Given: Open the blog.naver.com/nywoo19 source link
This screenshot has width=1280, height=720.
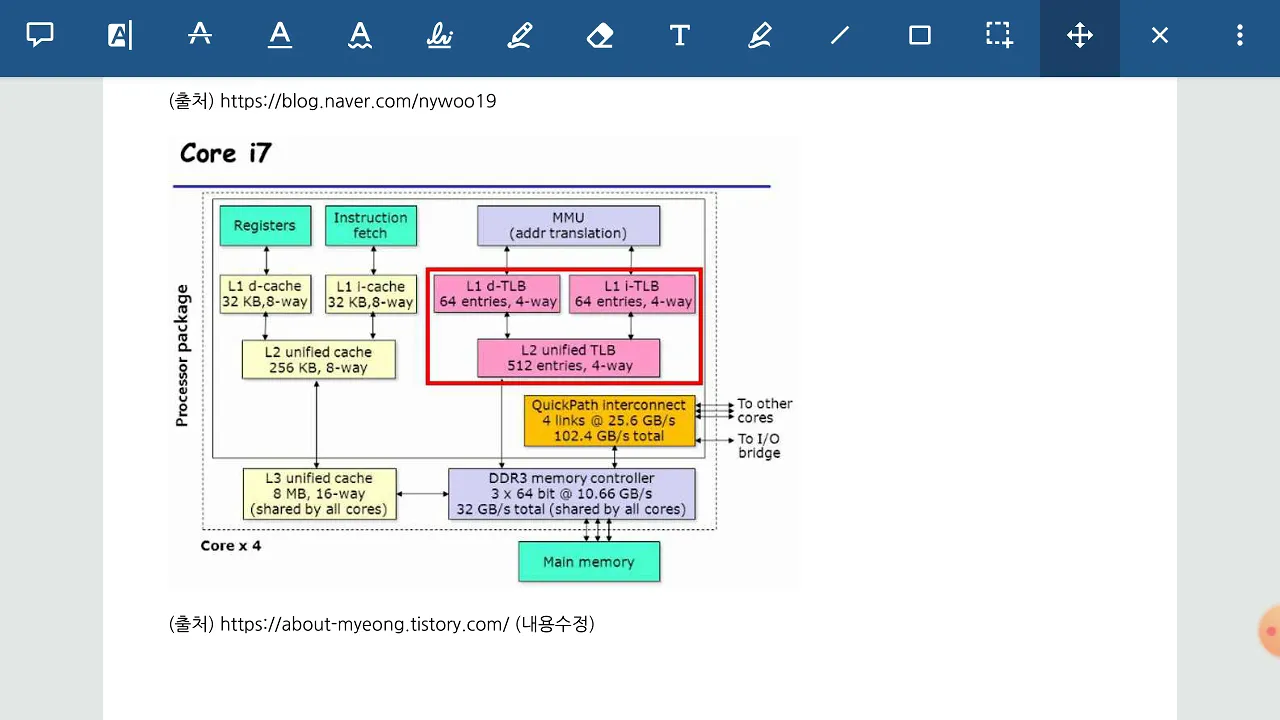Looking at the screenshot, I should point(358,101).
